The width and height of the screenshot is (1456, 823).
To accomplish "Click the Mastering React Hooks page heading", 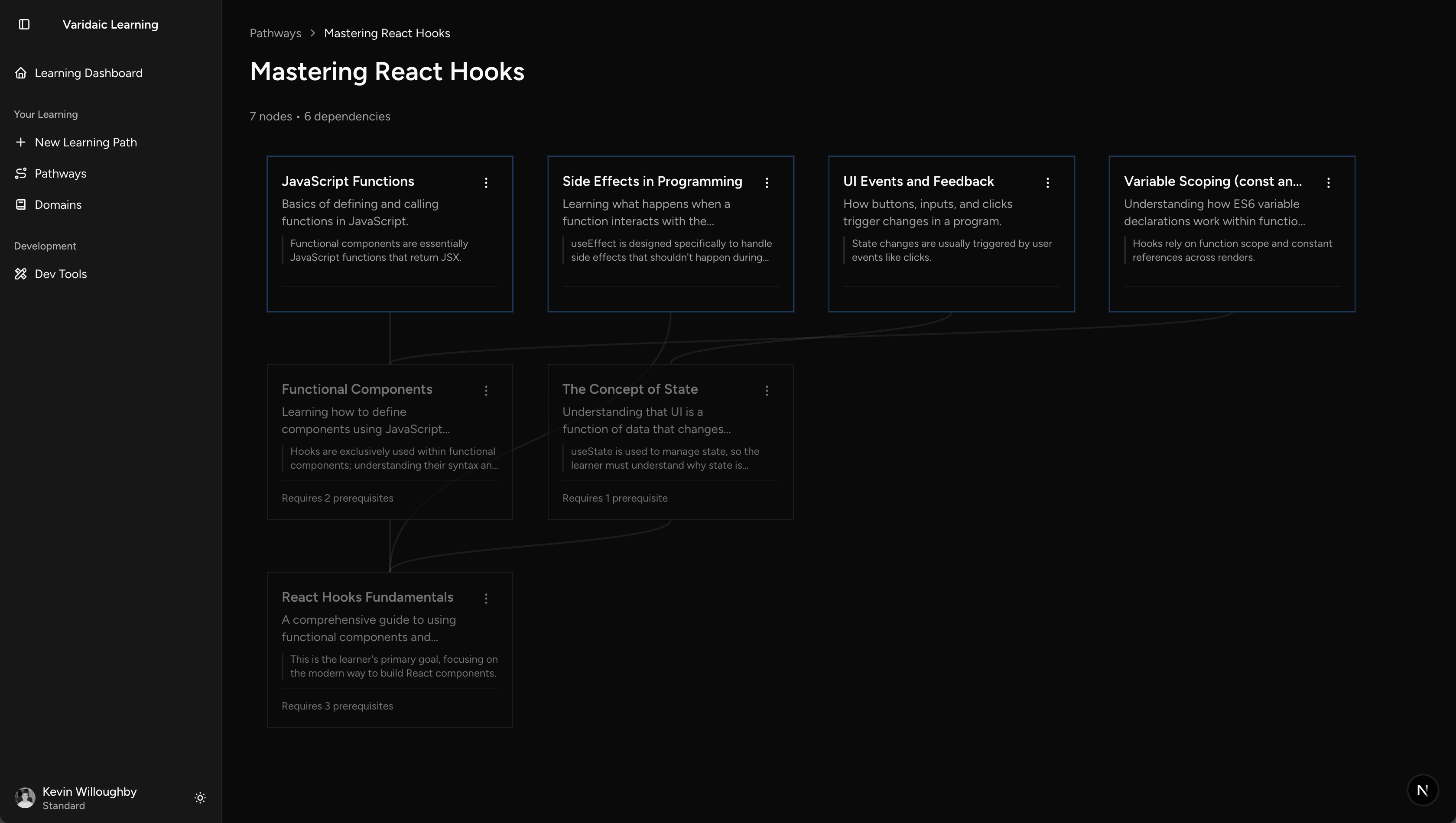I will pyautogui.click(x=387, y=72).
